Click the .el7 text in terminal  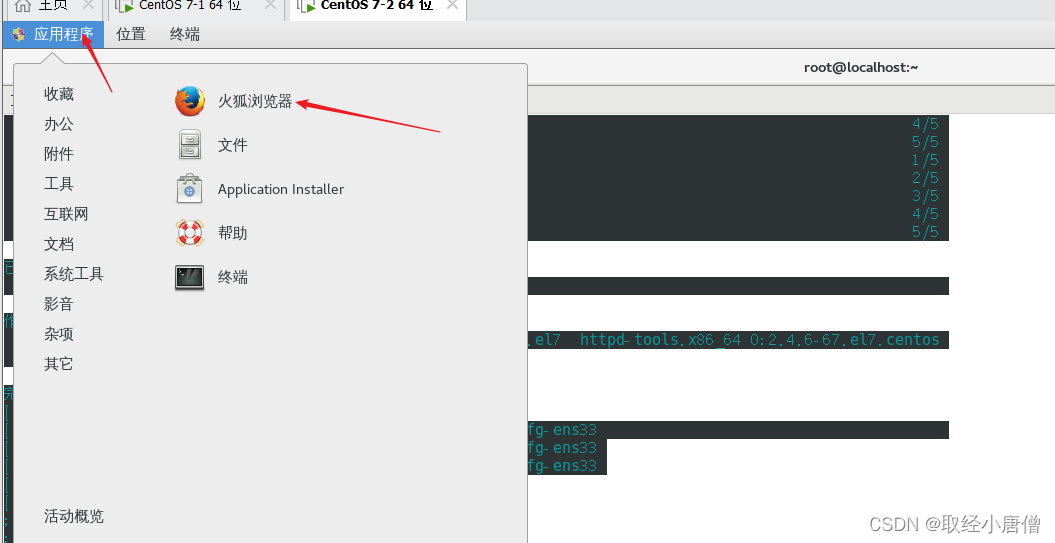544,340
